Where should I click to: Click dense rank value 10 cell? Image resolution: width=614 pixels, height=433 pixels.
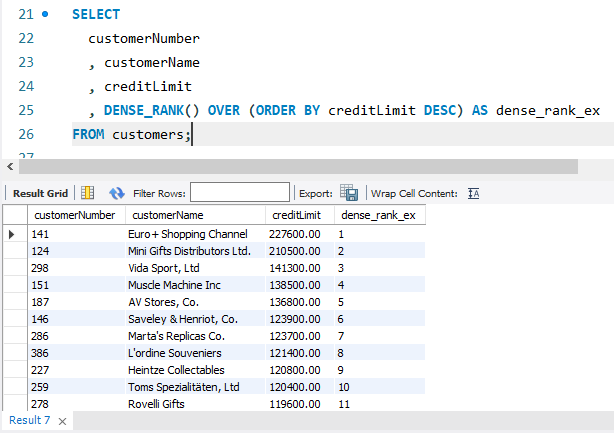point(380,387)
